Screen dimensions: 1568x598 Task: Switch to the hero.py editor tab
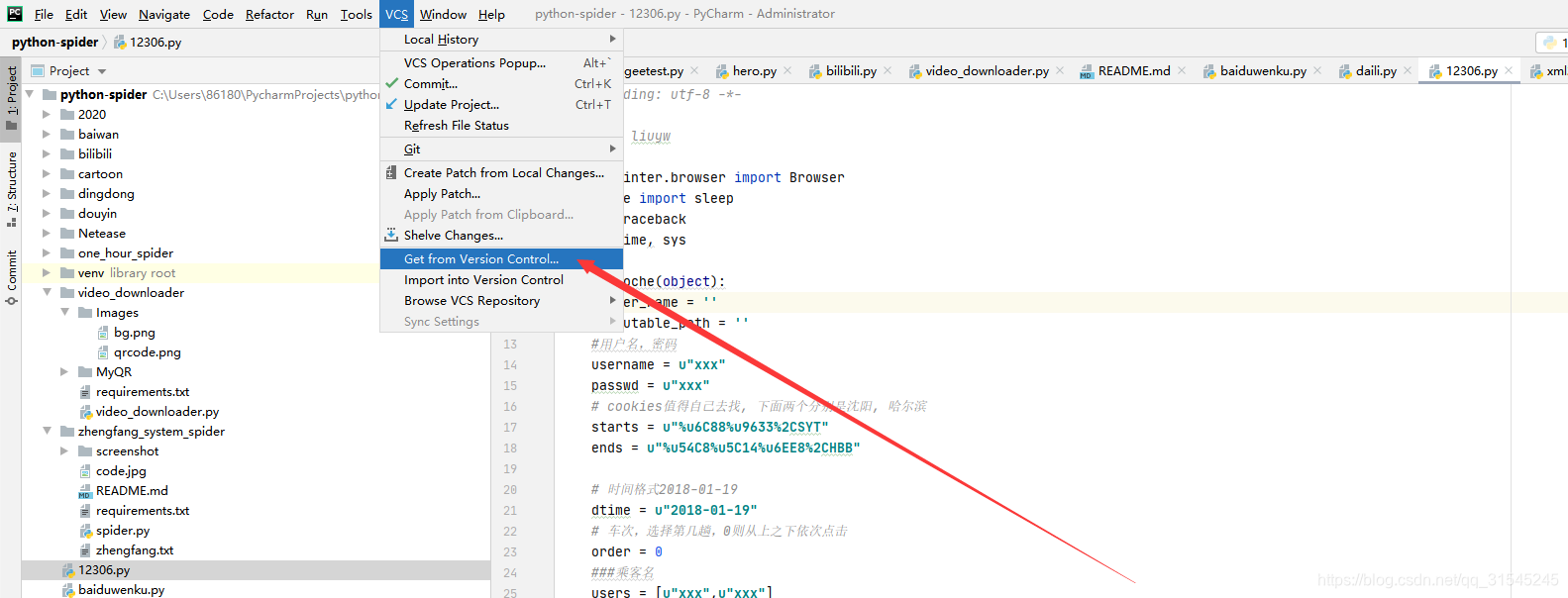(x=755, y=70)
